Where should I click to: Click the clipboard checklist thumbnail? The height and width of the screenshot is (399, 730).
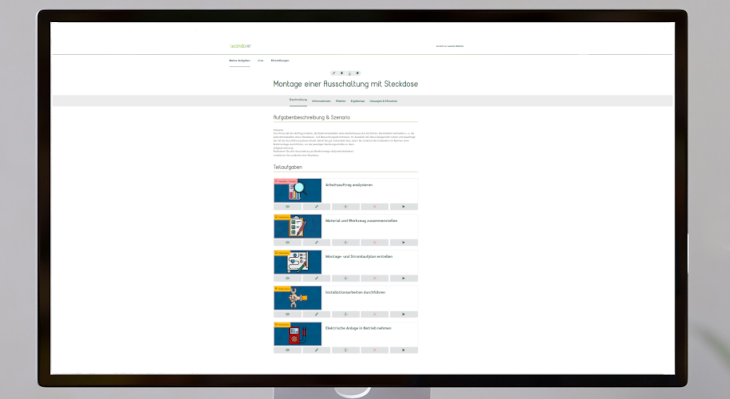pos(297,226)
